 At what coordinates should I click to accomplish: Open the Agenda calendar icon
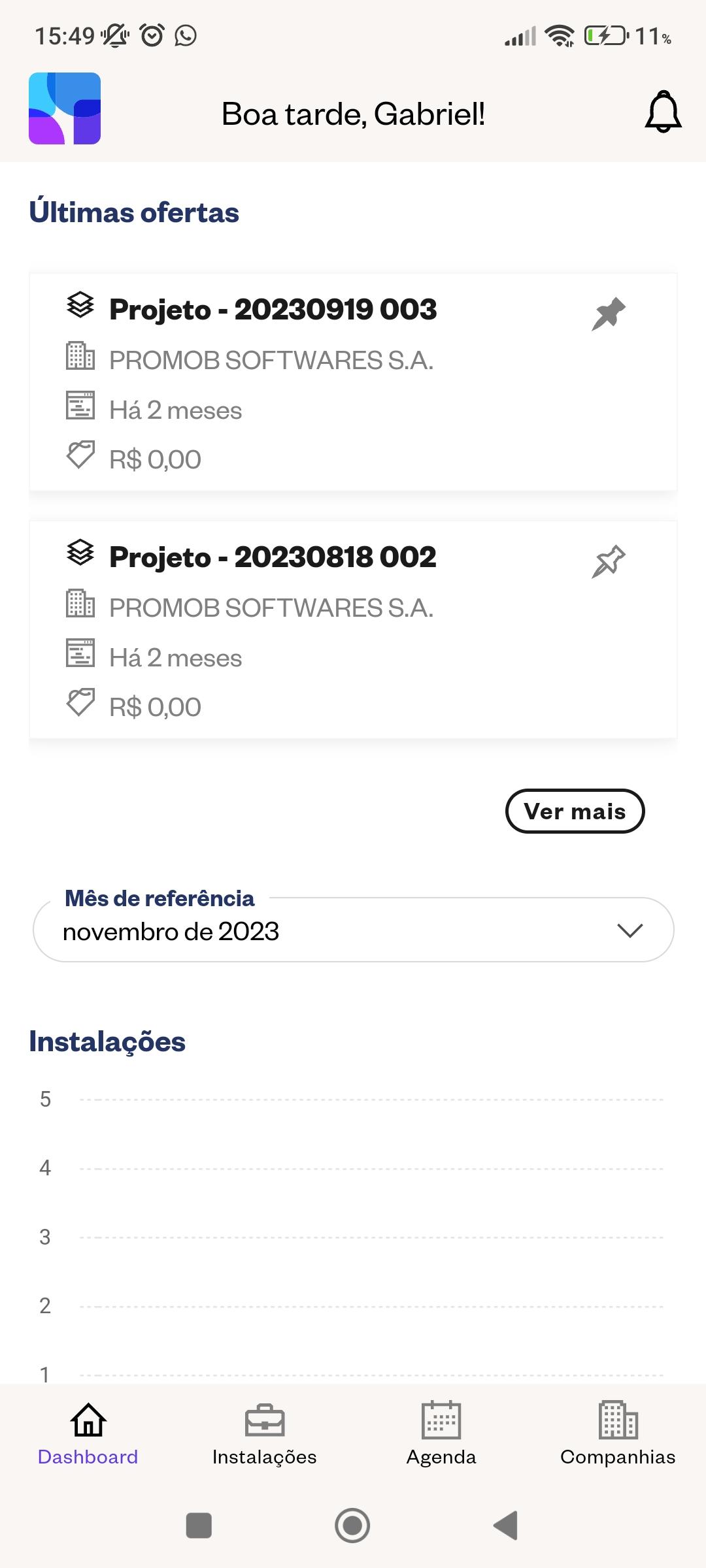(441, 1420)
